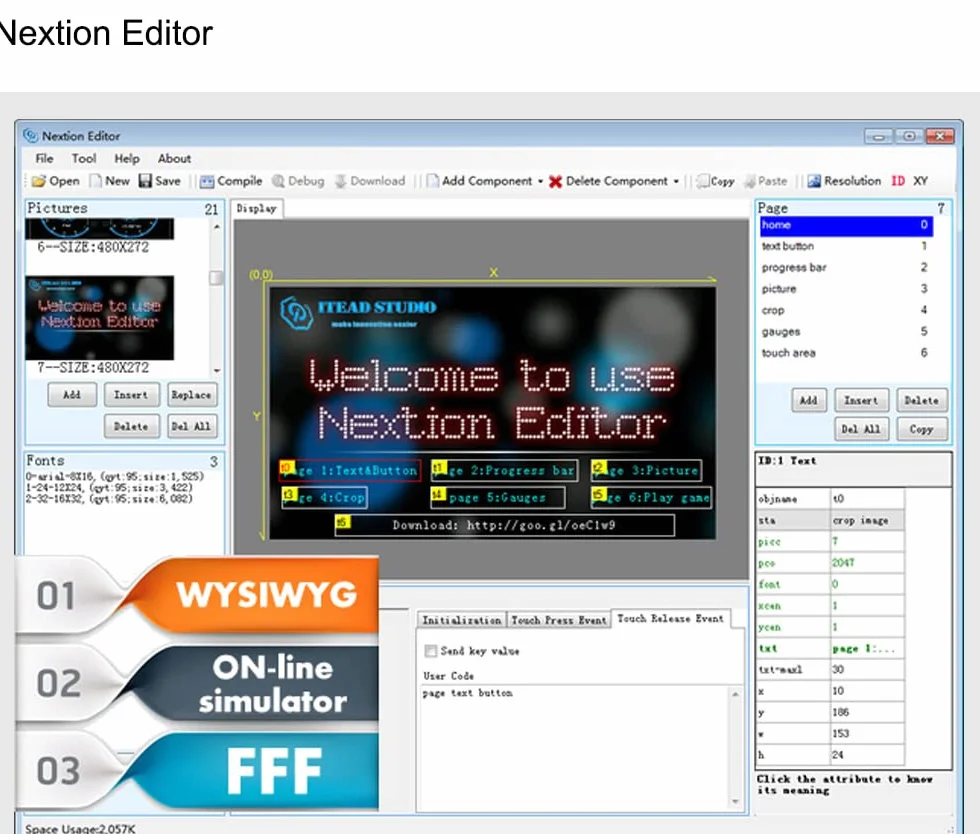Select t0 'page 1:Text&Button' component on canvas
The image size is (980, 834).
(350, 471)
